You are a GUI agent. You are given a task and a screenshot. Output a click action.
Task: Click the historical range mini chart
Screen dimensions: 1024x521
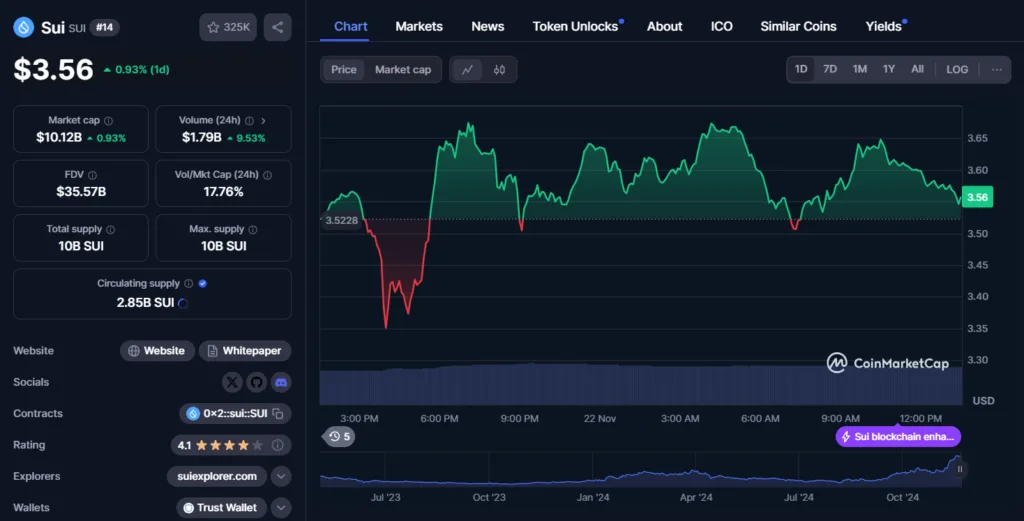640,469
